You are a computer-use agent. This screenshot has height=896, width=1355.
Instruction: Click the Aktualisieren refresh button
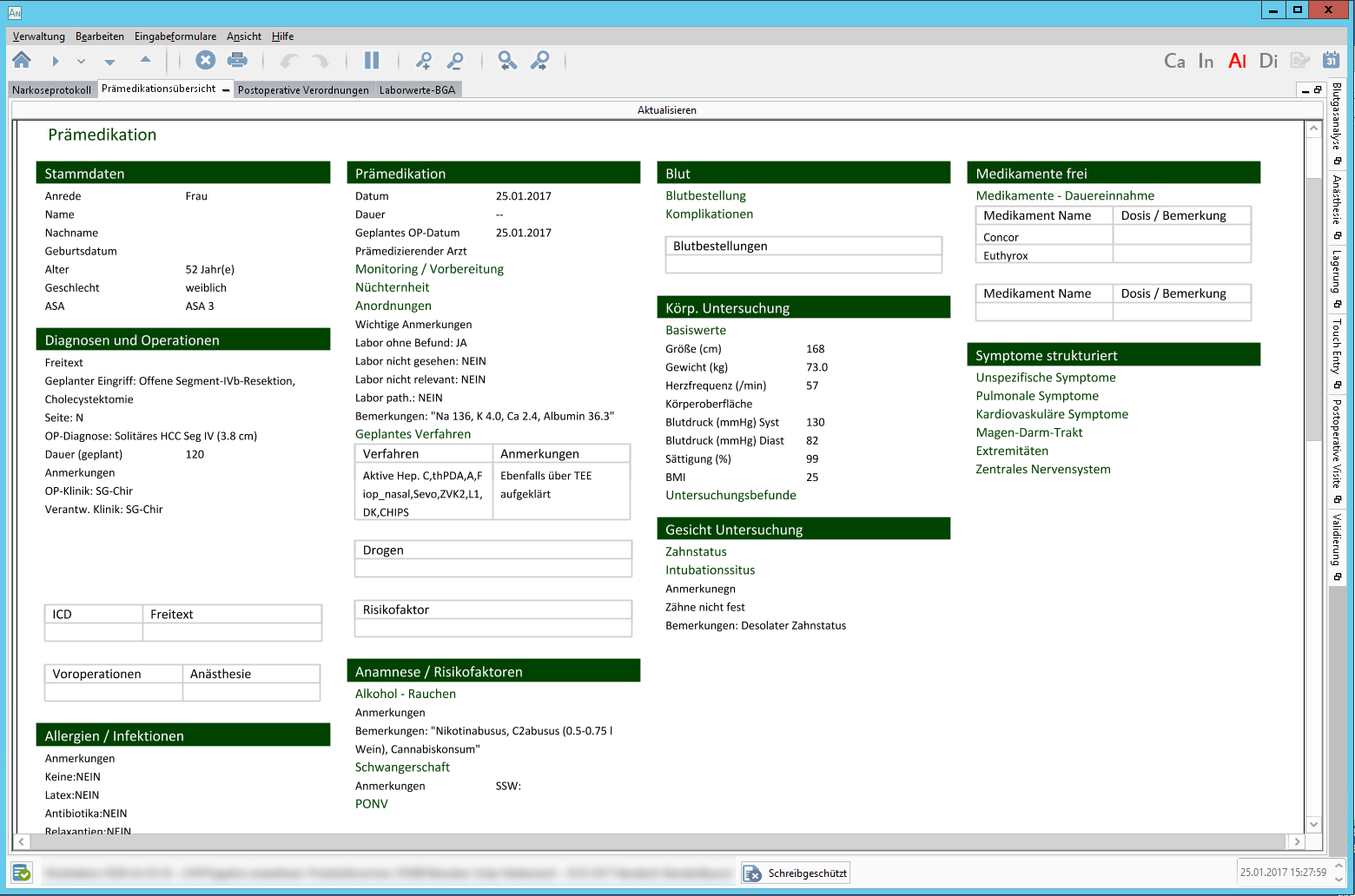[666, 110]
